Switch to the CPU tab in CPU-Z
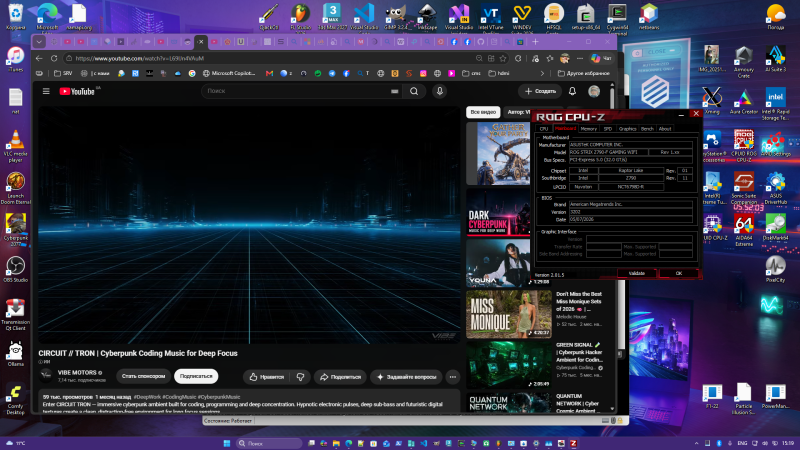The image size is (800, 450). 544,129
